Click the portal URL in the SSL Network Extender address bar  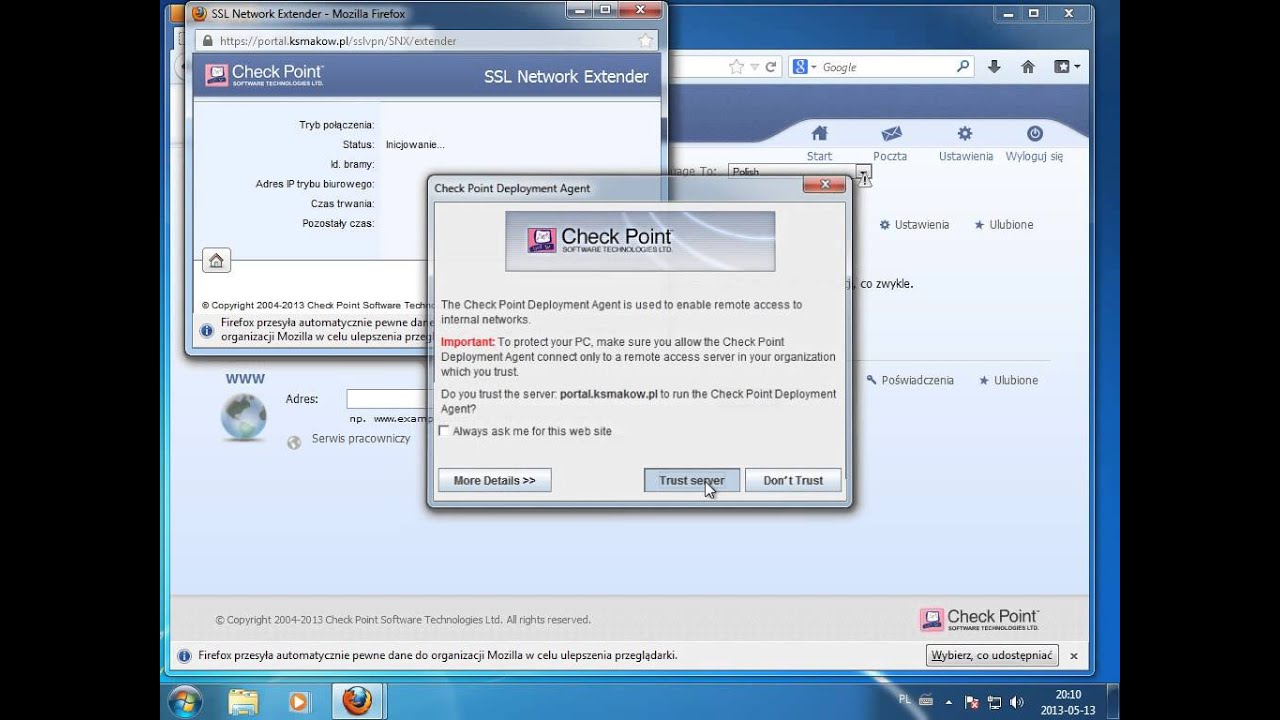[338, 41]
